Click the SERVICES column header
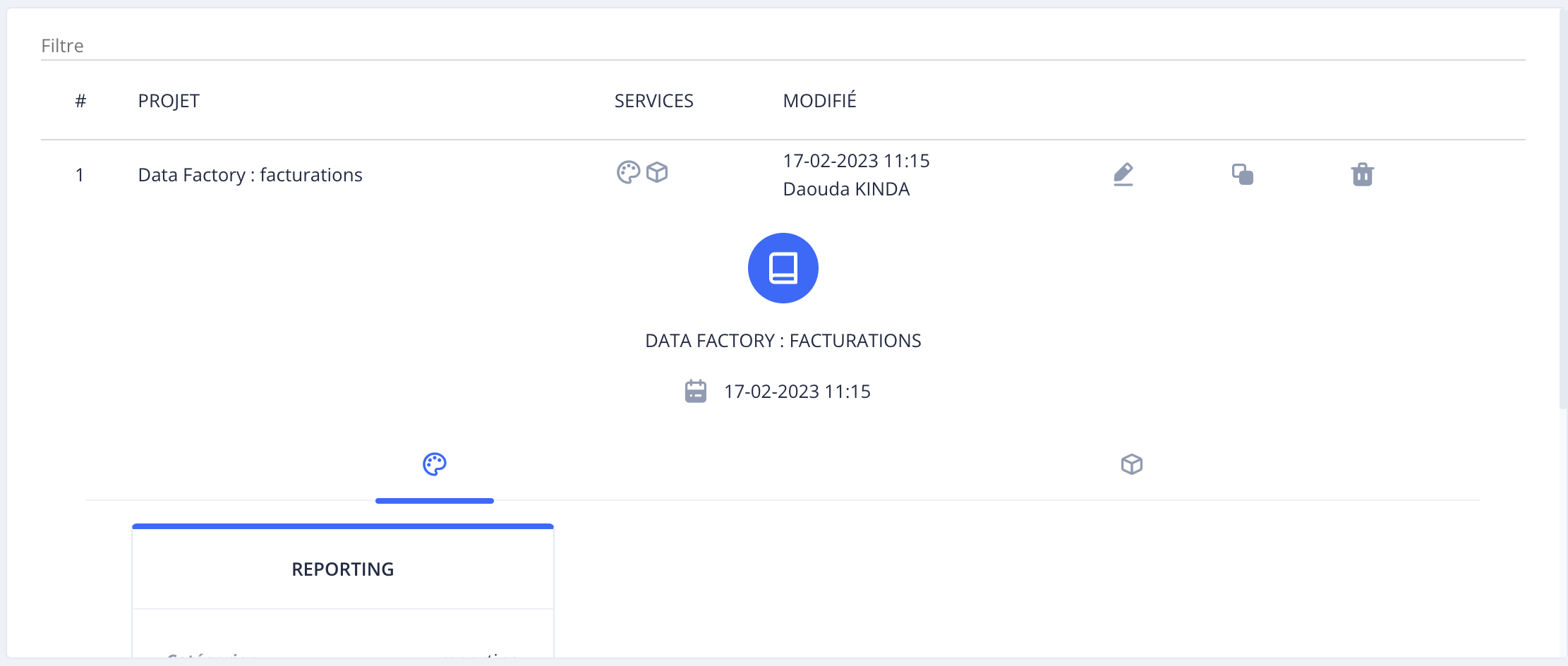The height and width of the screenshot is (666, 1568). (x=653, y=101)
